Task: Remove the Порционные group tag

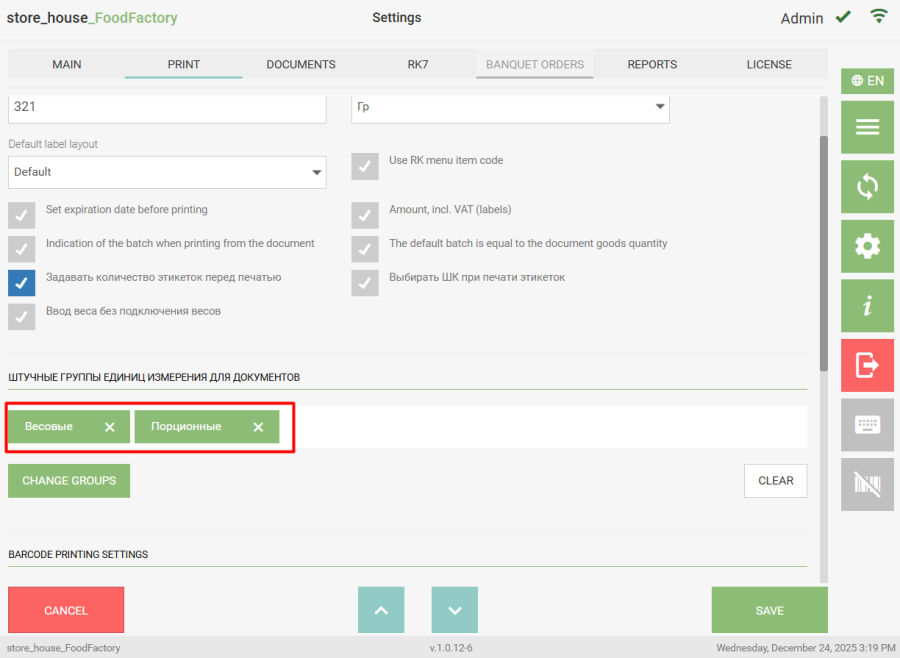Action: coord(258,427)
